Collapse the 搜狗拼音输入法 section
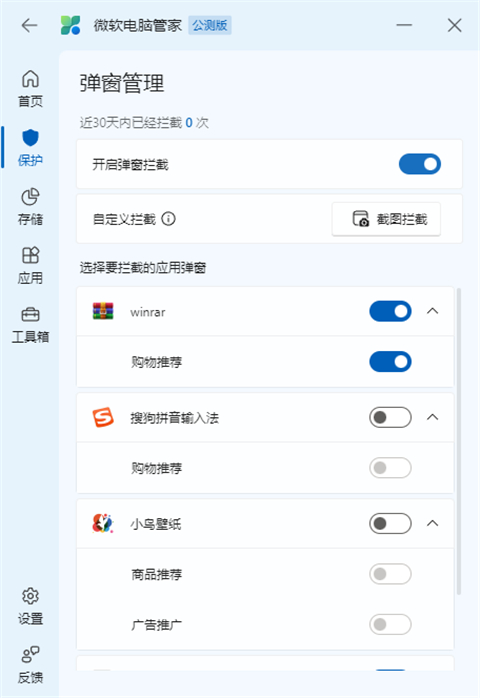 pos(432,417)
